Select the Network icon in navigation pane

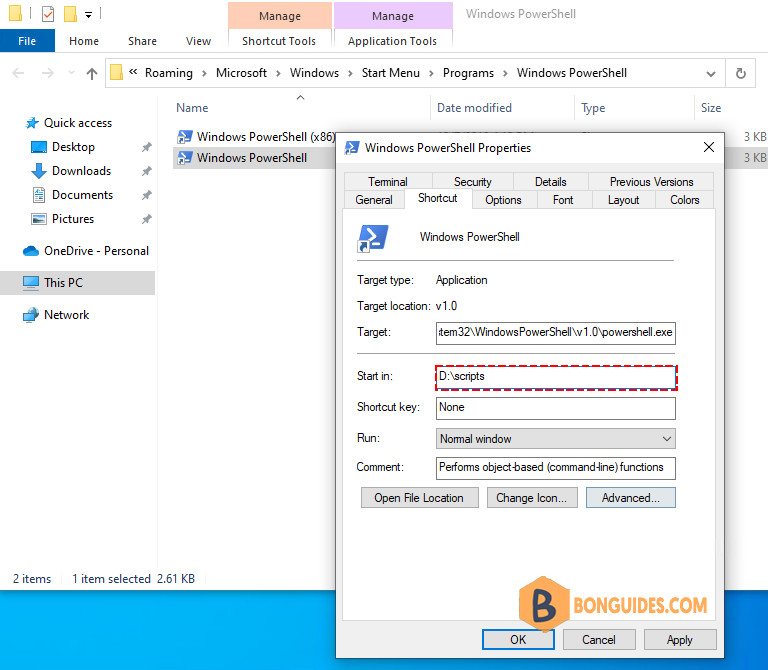31,315
